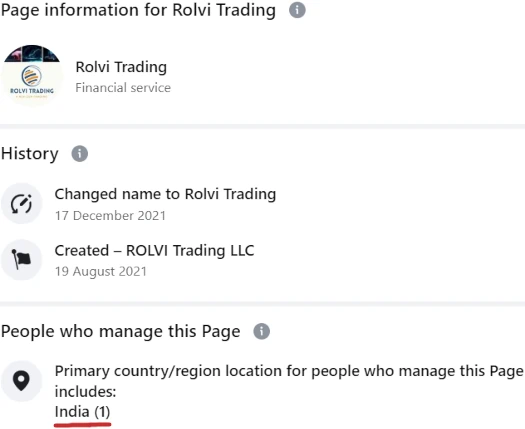
Task: Click Page information for Rolvi Trading title
Action: (138, 10)
